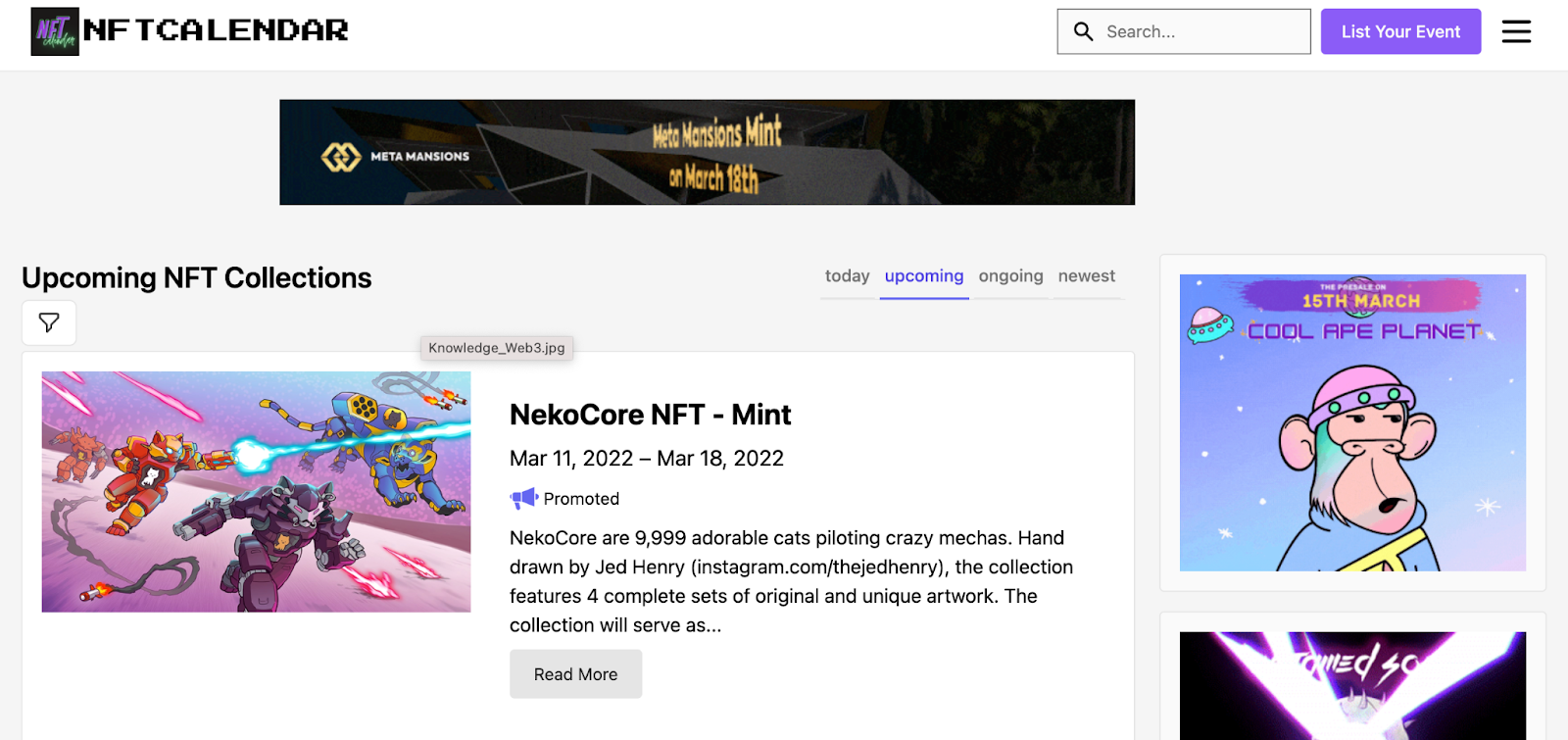Click the 'Promoted' label text
1568x740 pixels.
[581, 499]
